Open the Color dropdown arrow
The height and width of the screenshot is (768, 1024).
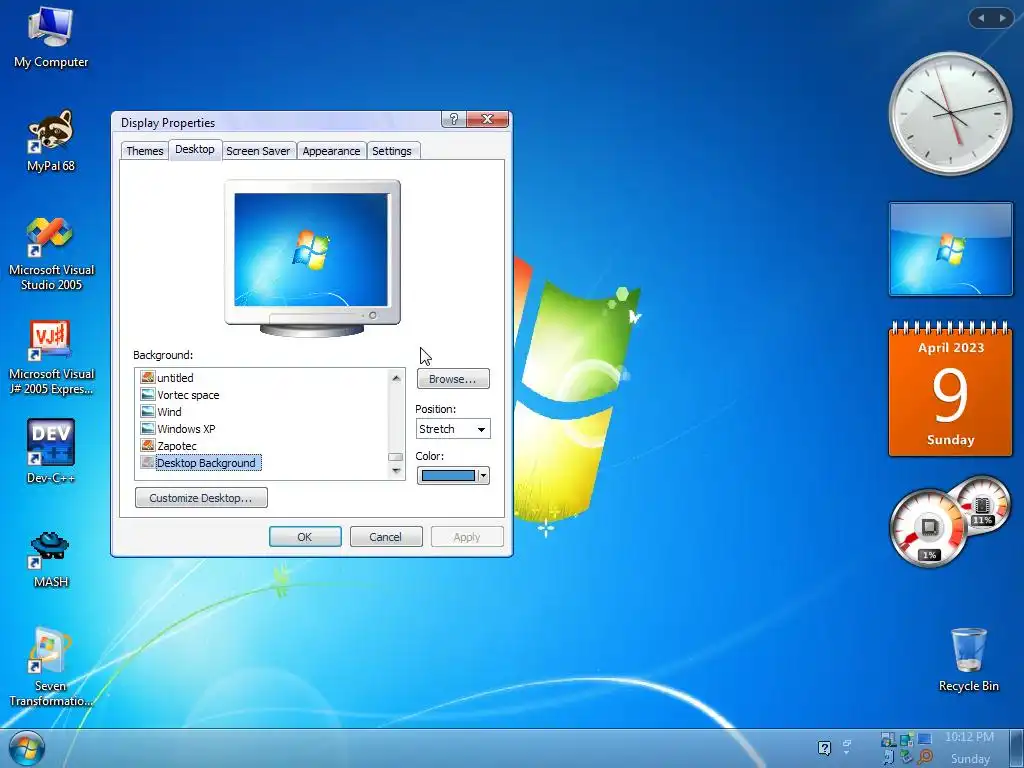coord(483,475)
